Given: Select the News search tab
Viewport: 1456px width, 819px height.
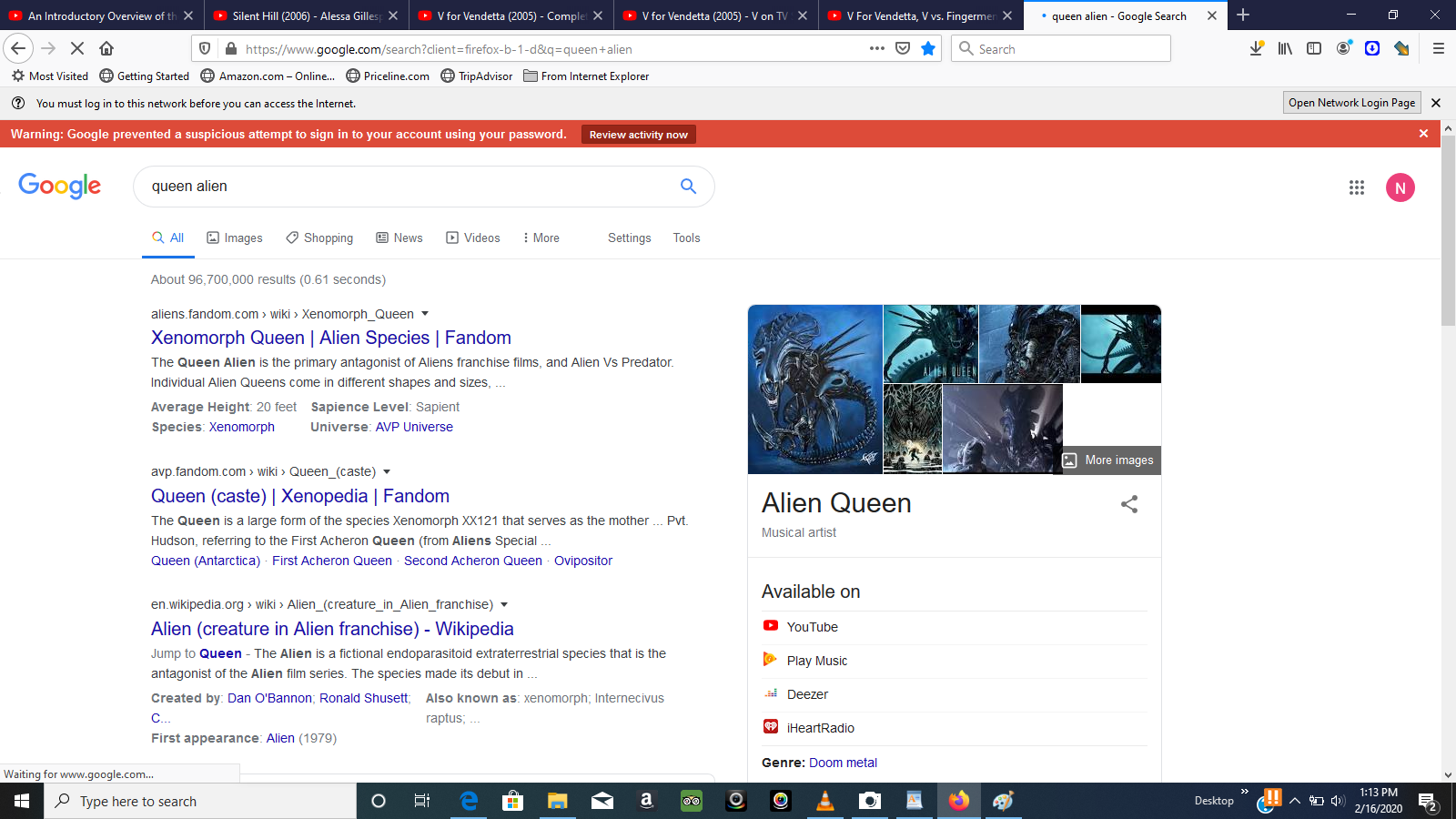Looking at the screenshot, I should (399, 238).
